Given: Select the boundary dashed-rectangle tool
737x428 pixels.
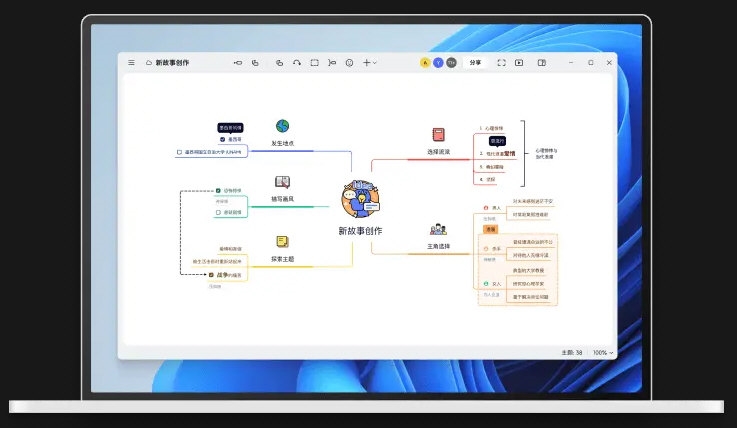Looking at the screenshot, I should (x=314, y=62).
